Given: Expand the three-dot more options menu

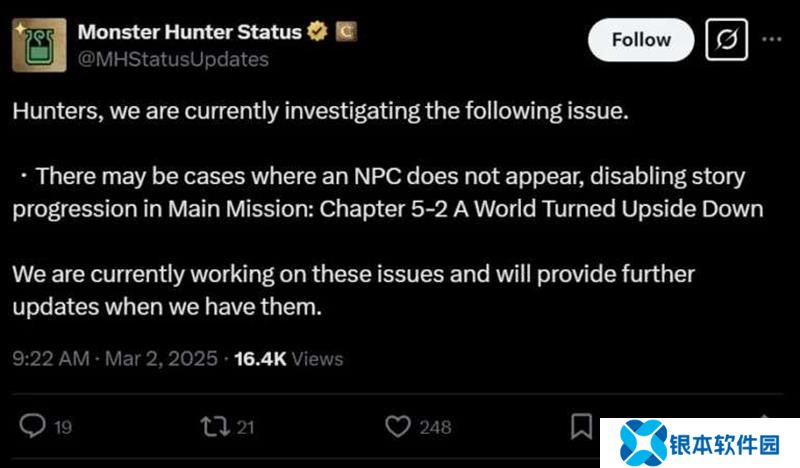Looking at the screenshot, I should [x=773, y=39].
